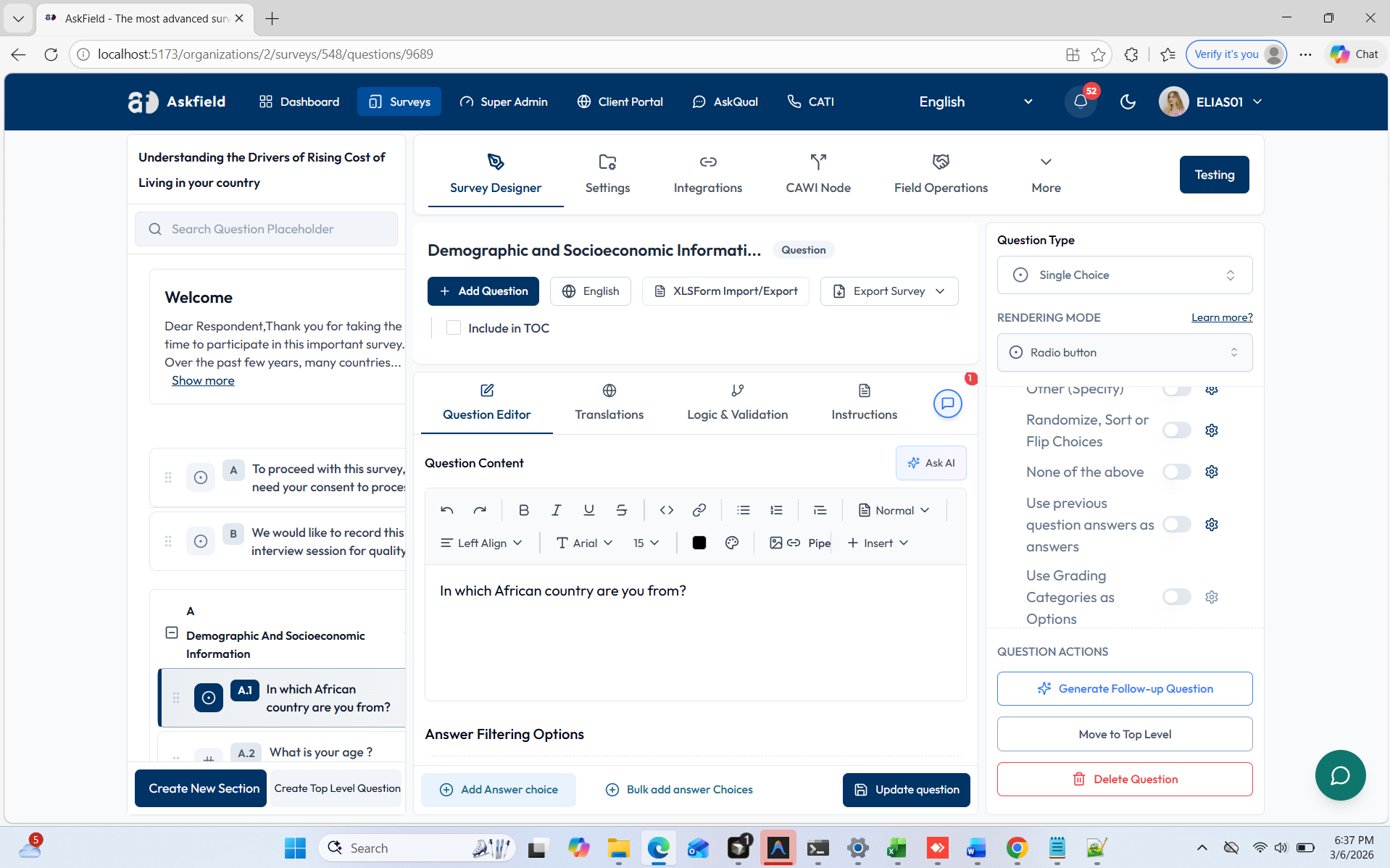Click the undo arrow in editor

446,510
